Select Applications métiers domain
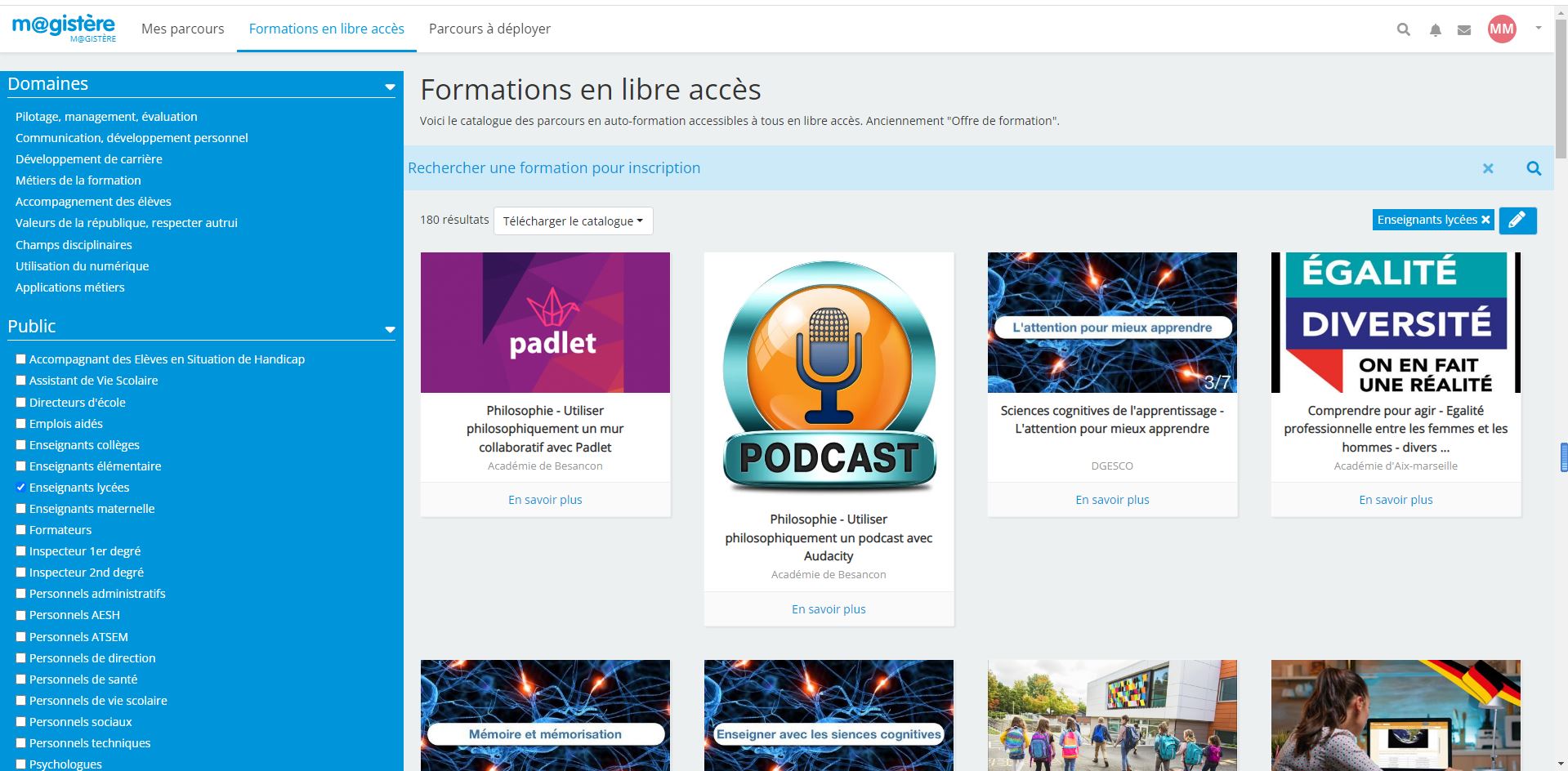Viewport: 1568px width, 771px height. point(69,287)
